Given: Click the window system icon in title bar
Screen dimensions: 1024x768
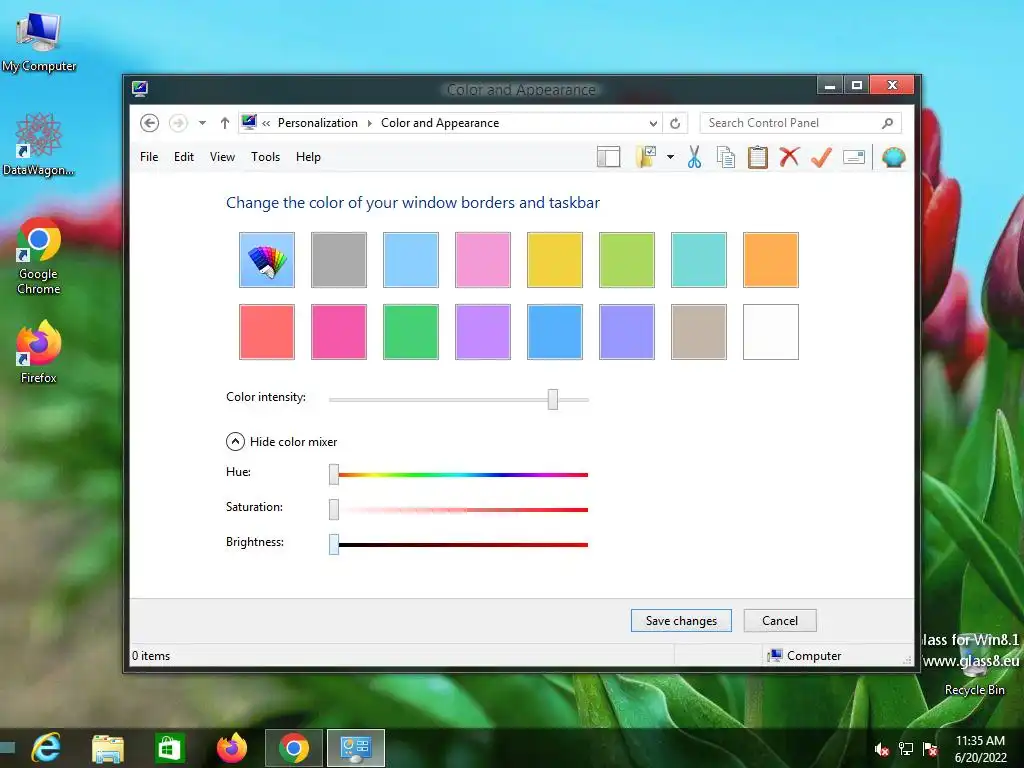Looking at the screenshot, I should click(140, 89).
